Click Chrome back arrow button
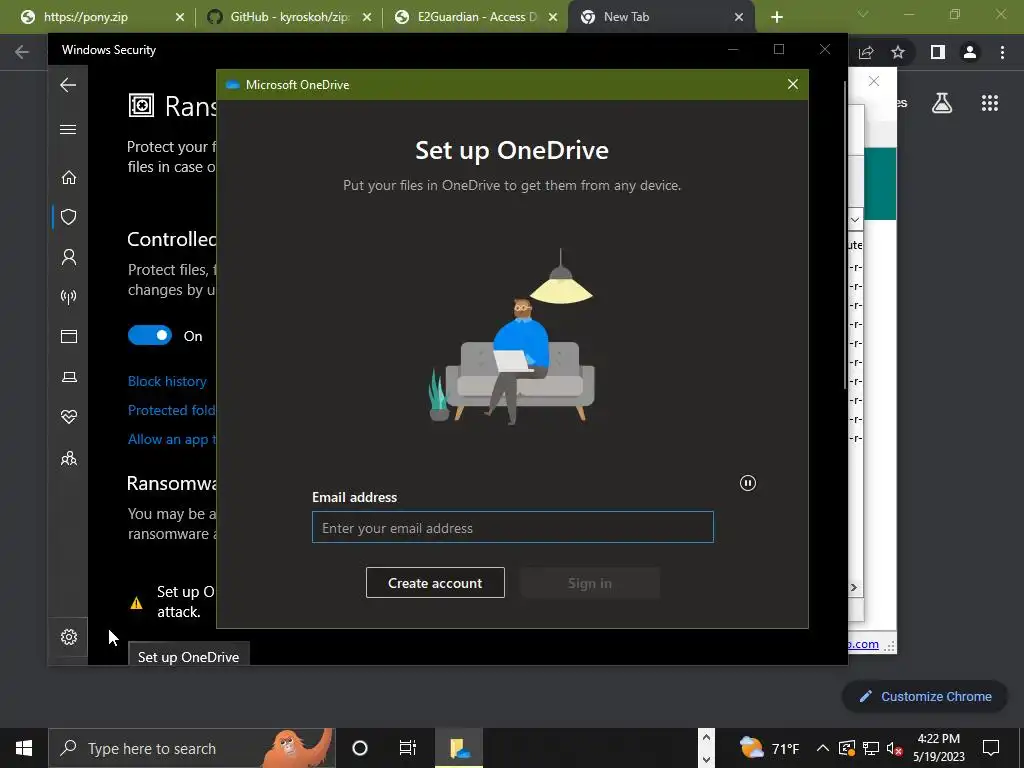This screenshot has height=768, width=1024. pos(22,52)
